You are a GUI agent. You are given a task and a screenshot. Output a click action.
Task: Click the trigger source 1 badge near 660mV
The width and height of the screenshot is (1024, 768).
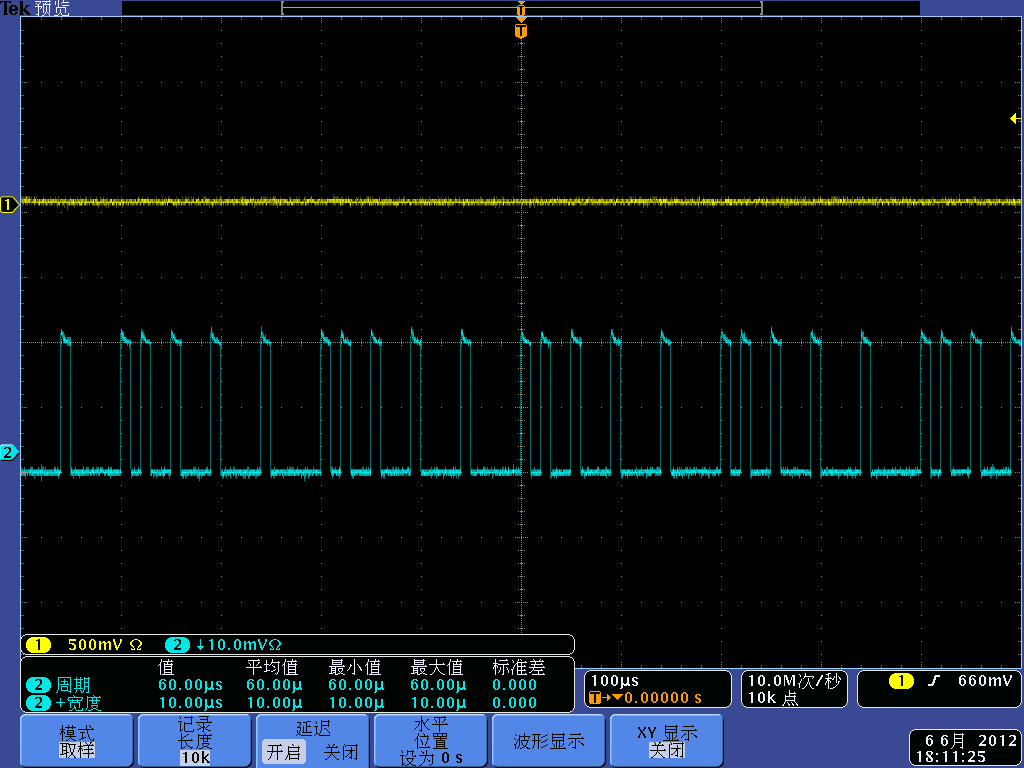coord(901,681)
